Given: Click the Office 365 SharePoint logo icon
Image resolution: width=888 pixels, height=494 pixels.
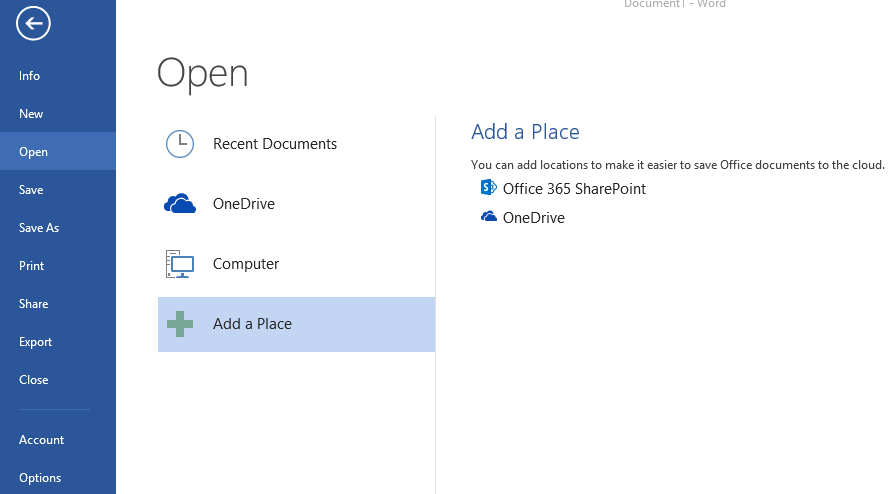Looking at the screenshot, I should (488, 188).
